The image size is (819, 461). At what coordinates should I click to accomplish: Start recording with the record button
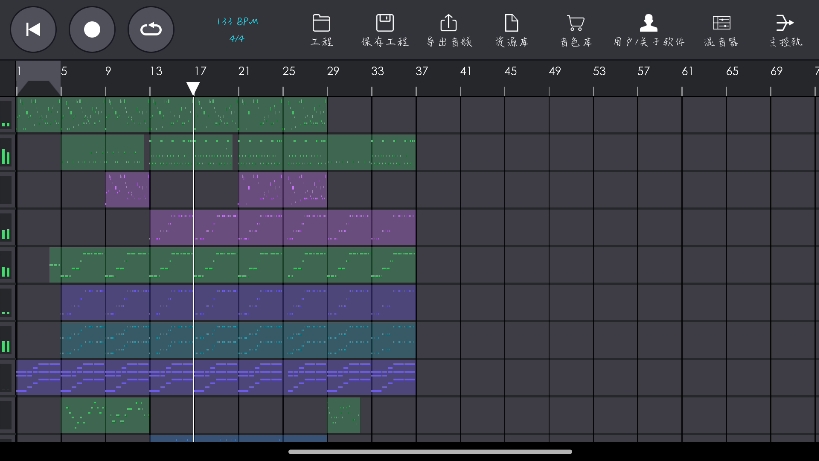coord(92,29)
